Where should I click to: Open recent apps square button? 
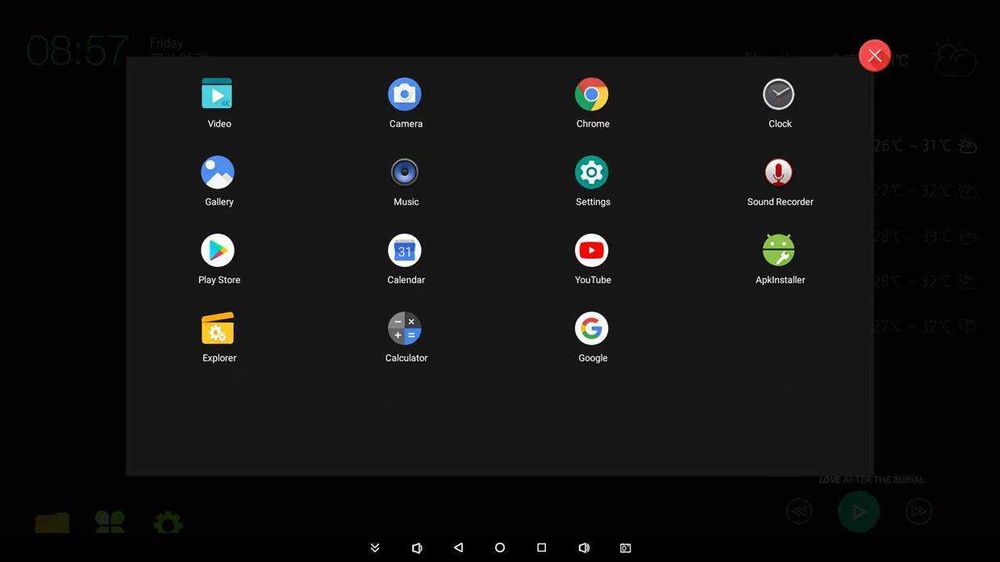(x=541, y=548)
